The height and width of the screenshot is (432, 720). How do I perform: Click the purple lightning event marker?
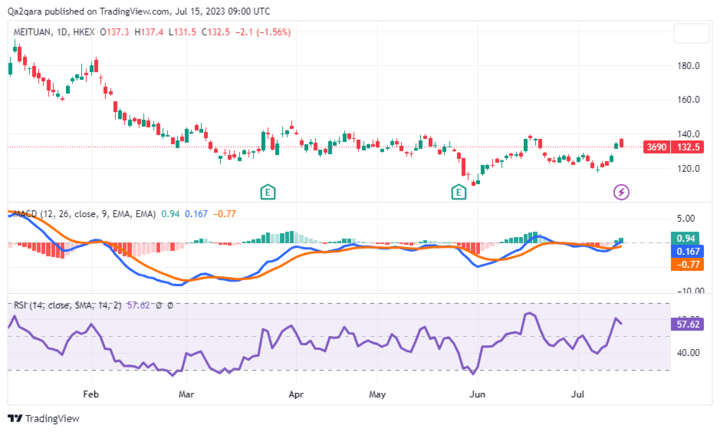(621, 190)
